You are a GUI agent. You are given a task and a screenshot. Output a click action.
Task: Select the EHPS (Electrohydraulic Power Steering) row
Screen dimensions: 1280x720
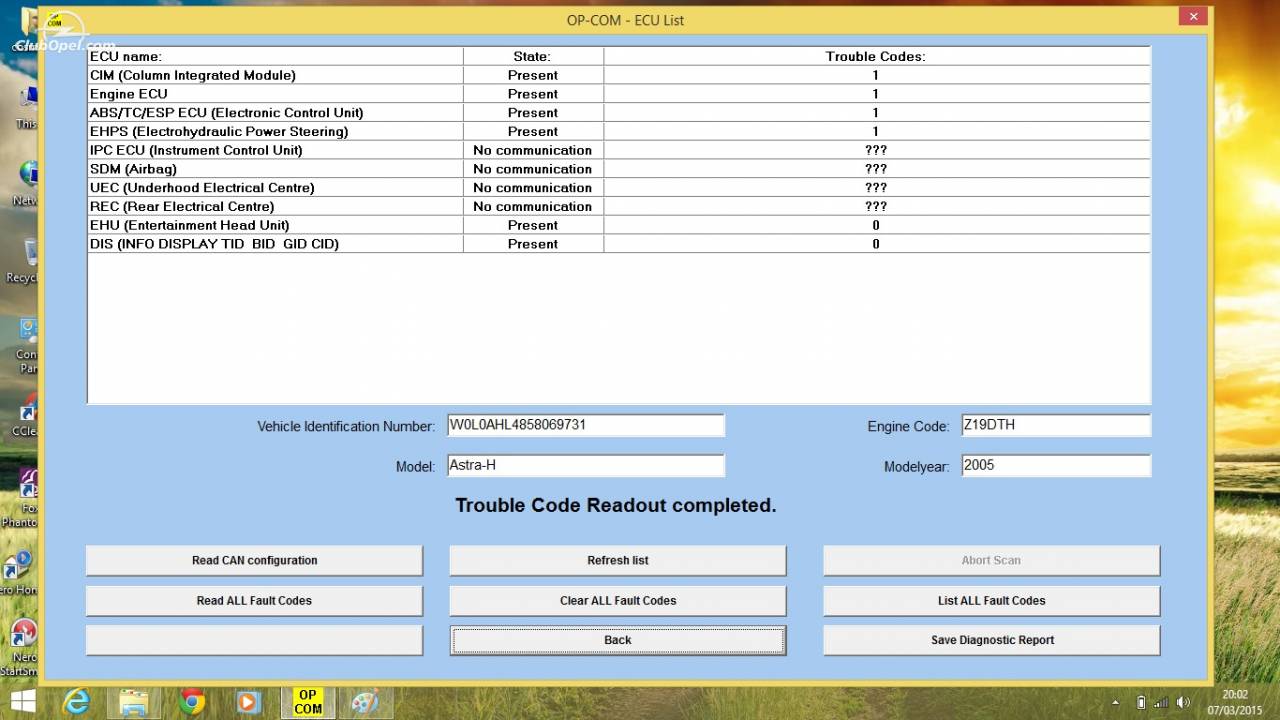pyautogui.click(x=619, y=131)
